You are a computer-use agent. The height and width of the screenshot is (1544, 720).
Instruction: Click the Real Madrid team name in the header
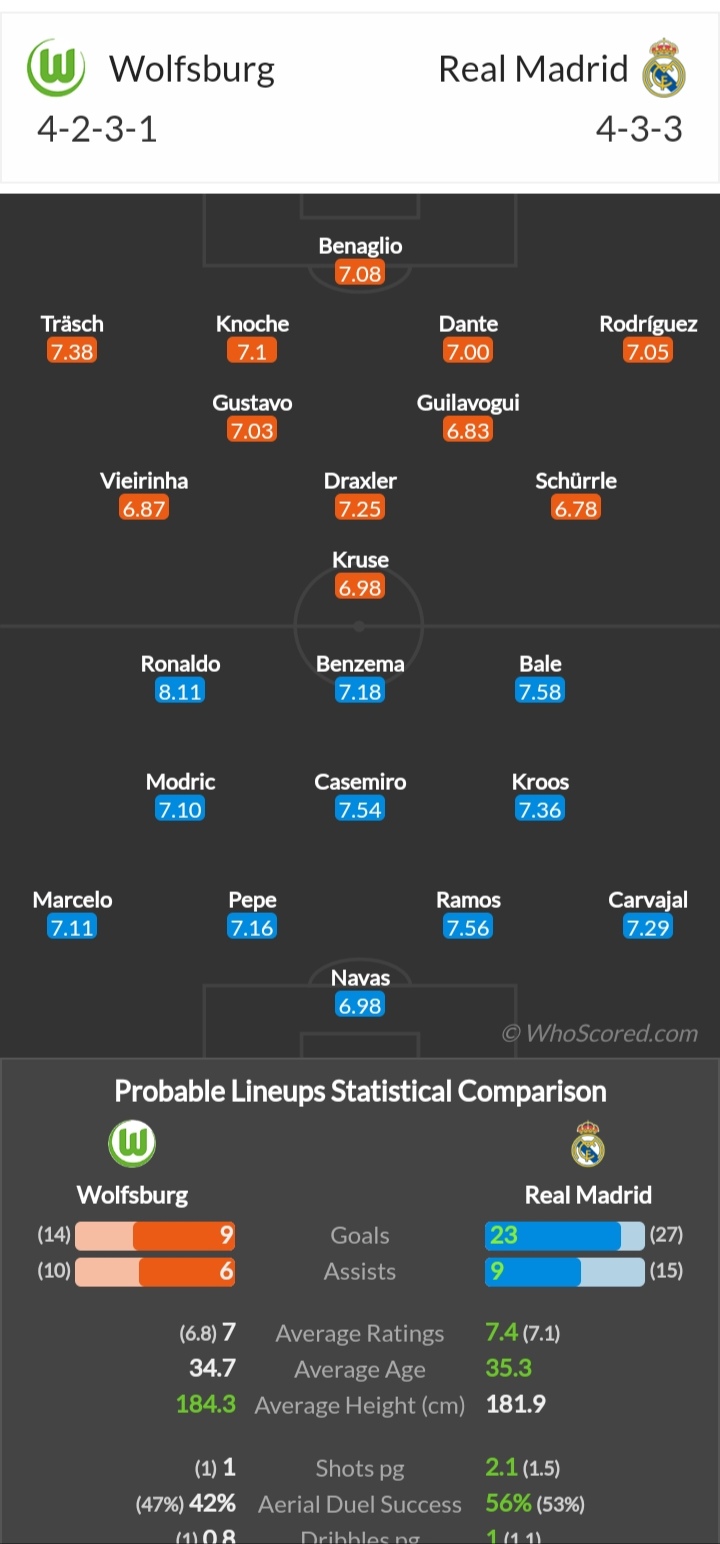[533, 69]
